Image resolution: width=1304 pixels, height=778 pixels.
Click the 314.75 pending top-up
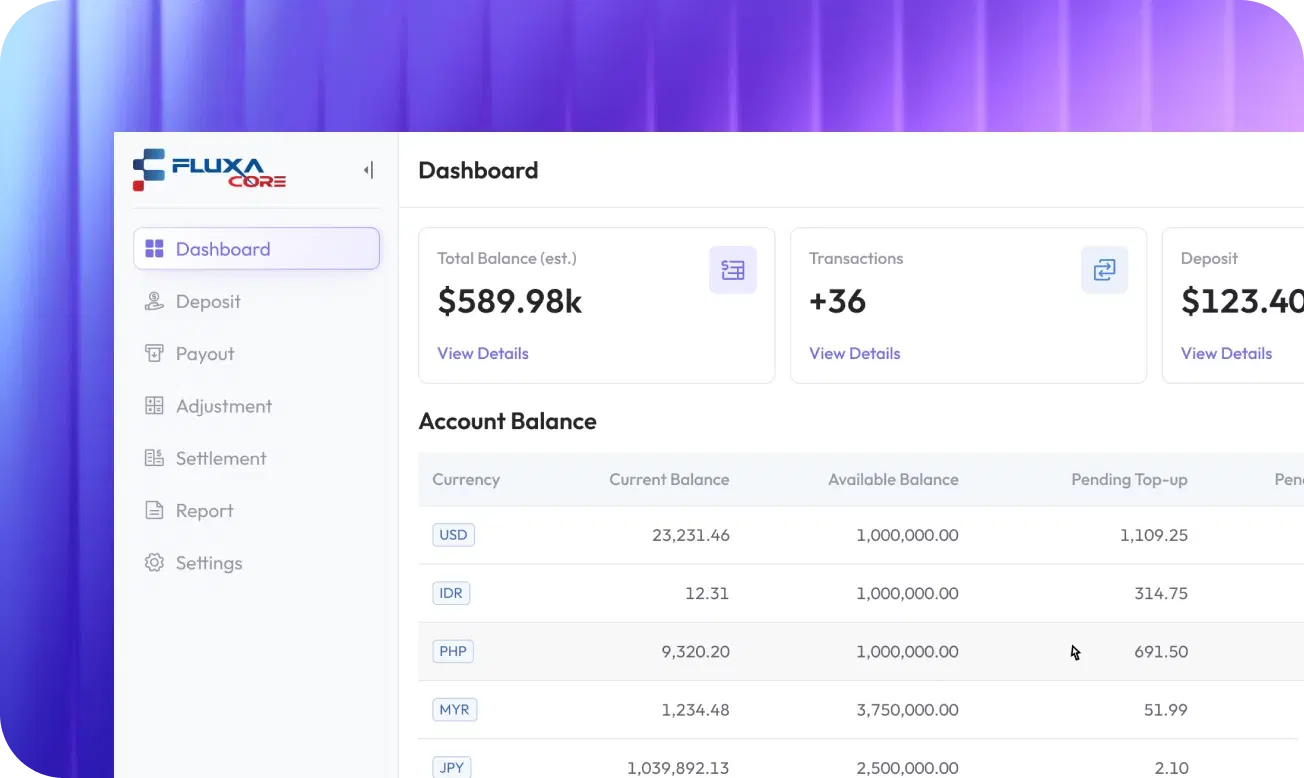pos(1161,593)
